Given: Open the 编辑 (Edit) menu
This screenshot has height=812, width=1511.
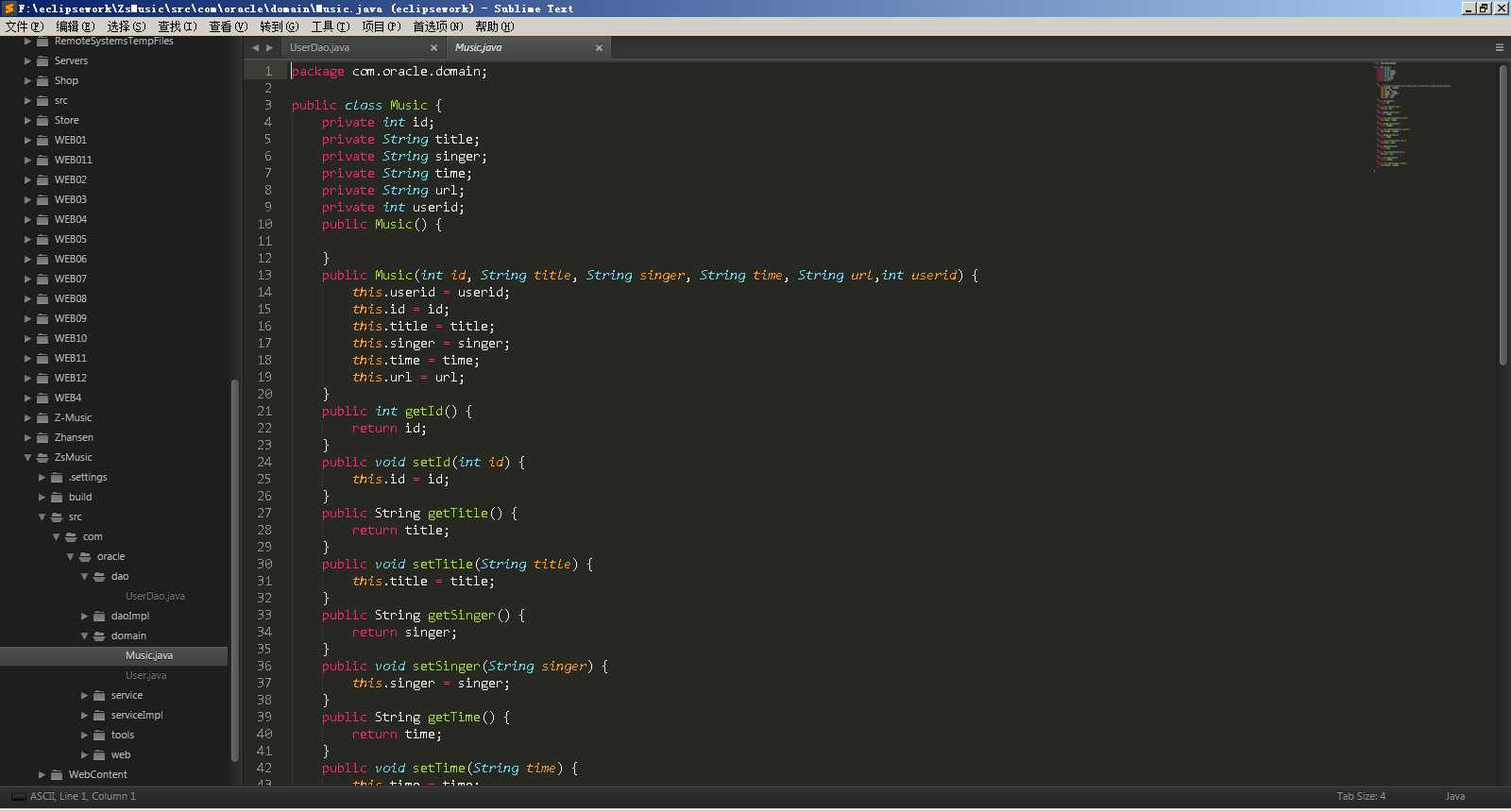Looking at the screenshot, I should pos(76,26).
